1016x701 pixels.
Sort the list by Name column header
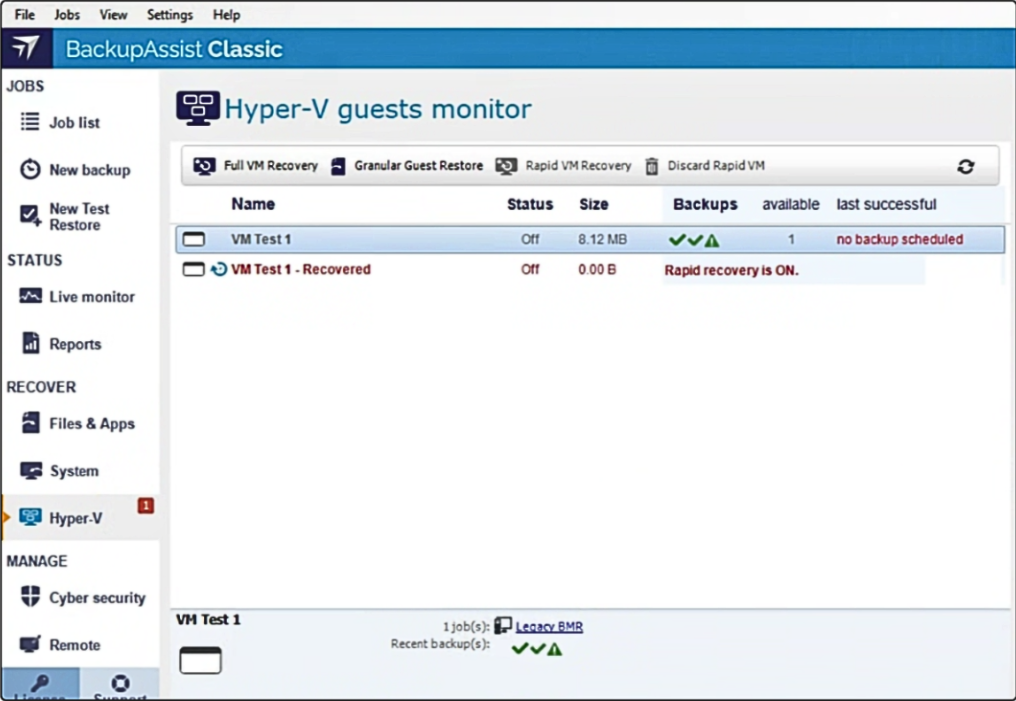pyautogui.click(x=253, y=204)
